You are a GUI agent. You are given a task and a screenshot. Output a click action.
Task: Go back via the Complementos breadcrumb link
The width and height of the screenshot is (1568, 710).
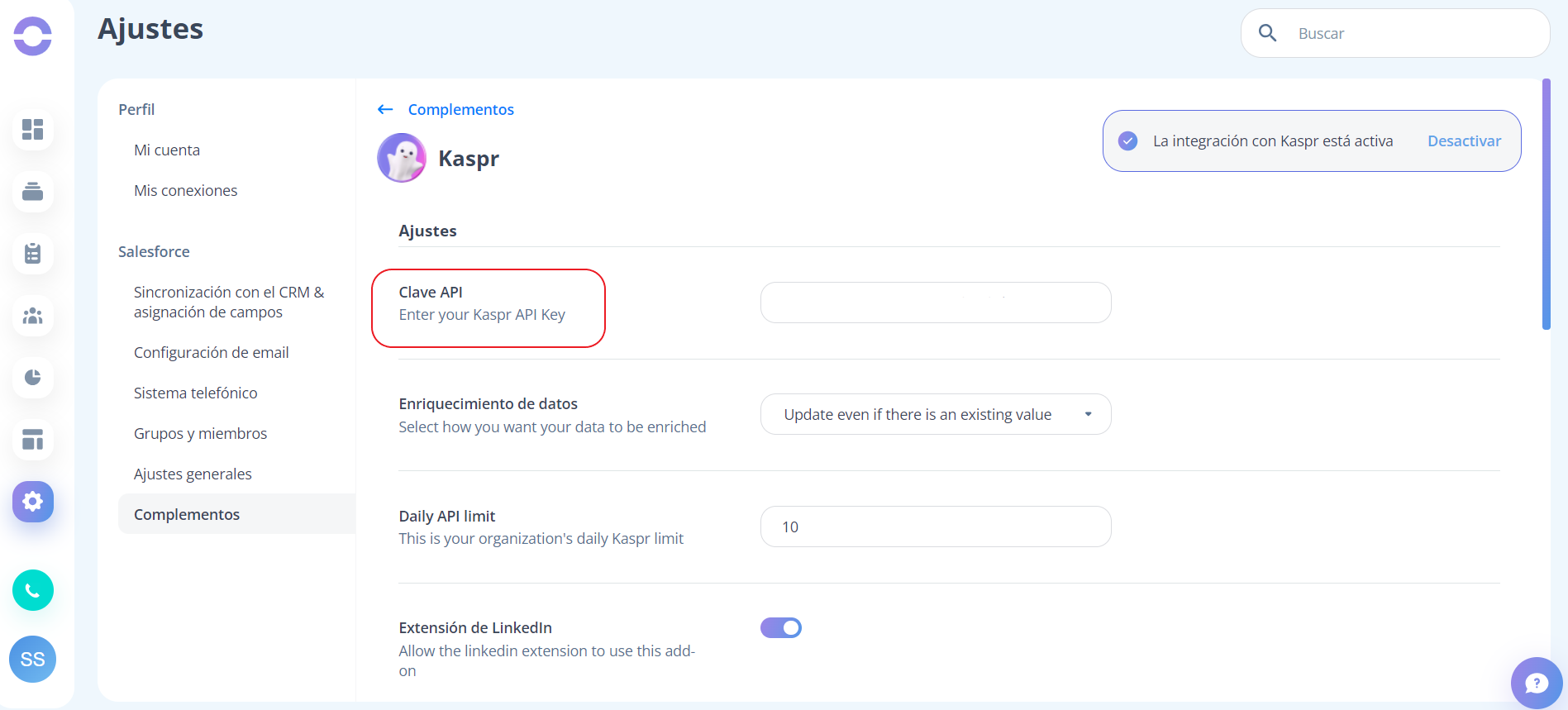pos(461,109)
